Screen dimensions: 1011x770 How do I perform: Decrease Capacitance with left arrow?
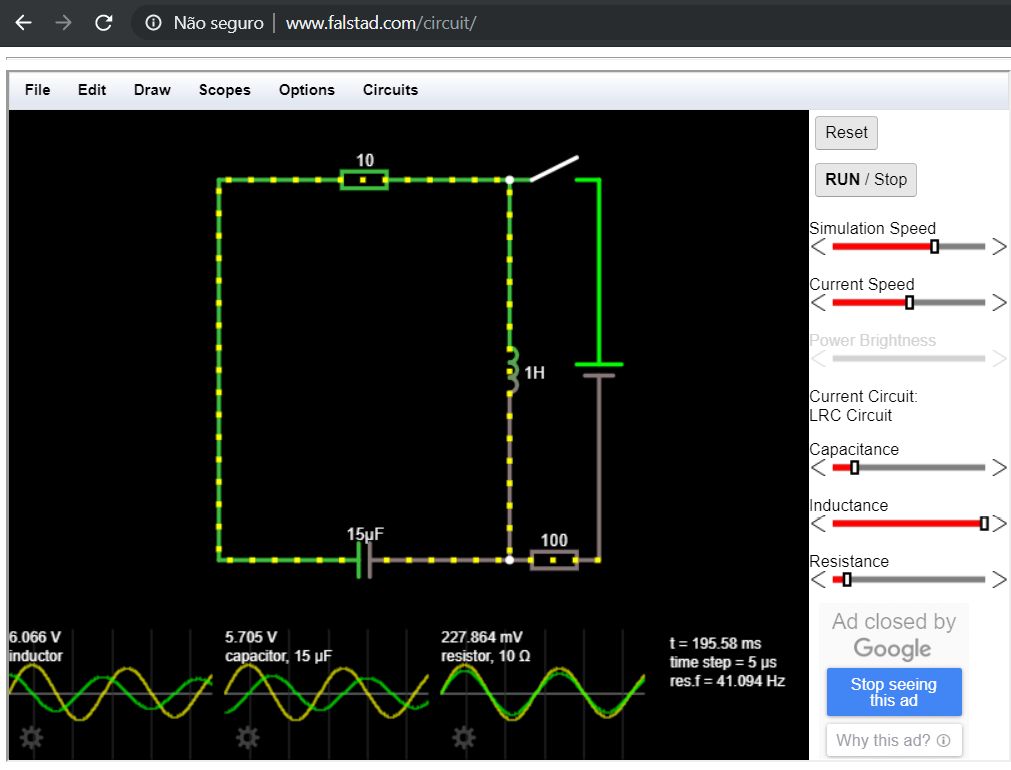click(818, 468)
